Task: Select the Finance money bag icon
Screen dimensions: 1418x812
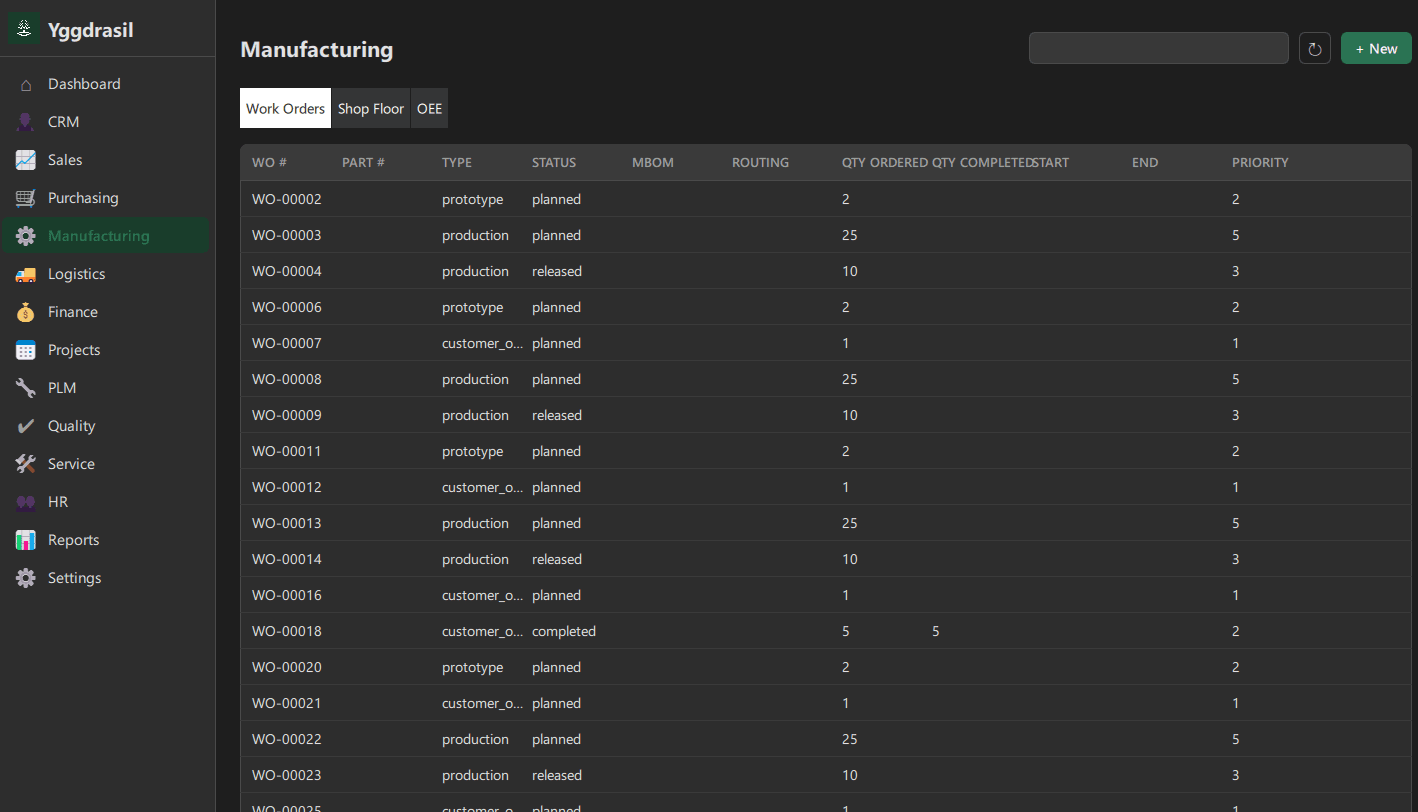Action: click(25, 311)
